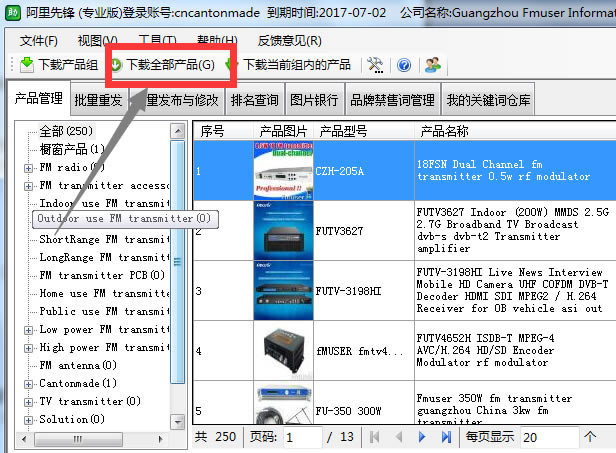
Task: Click the user contact icon in toolbar
Action: [x=432, y=65]
